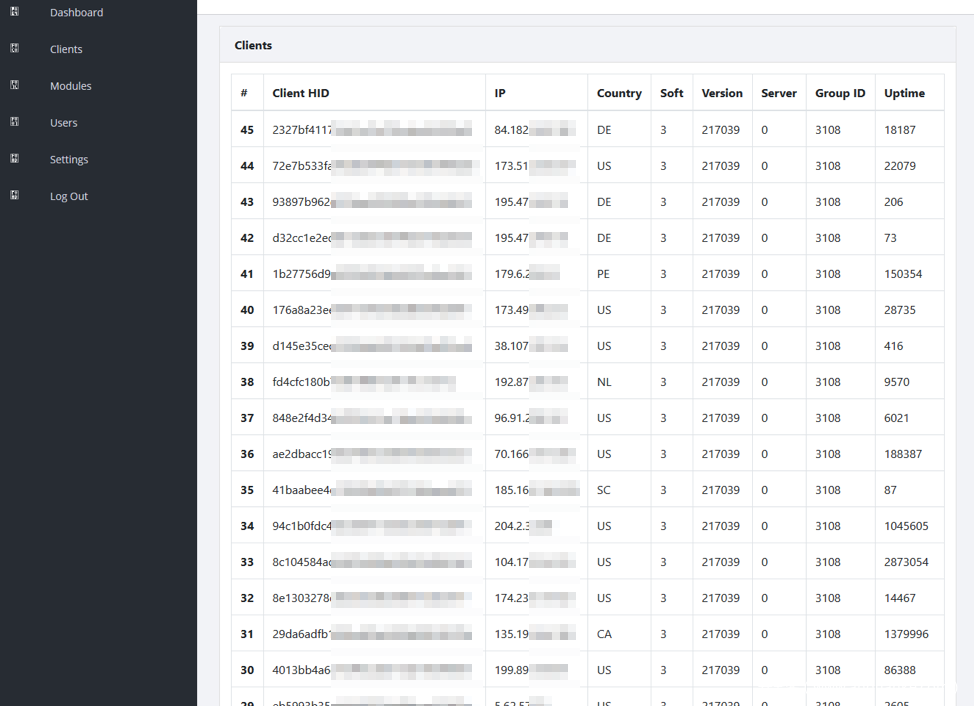The image size is (974, 706).
Task: Click the Uptime column header
Action: pos(904,93)
